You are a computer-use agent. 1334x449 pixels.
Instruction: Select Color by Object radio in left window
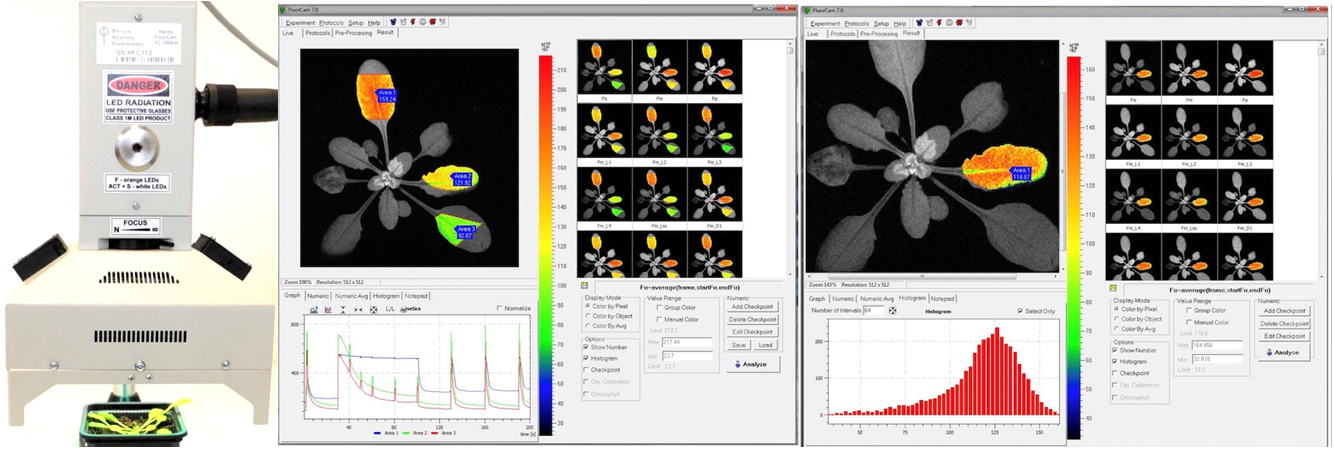[585, 316]
